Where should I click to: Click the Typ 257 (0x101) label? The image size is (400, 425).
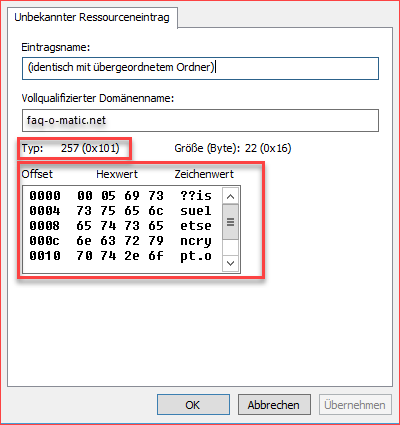70,148
